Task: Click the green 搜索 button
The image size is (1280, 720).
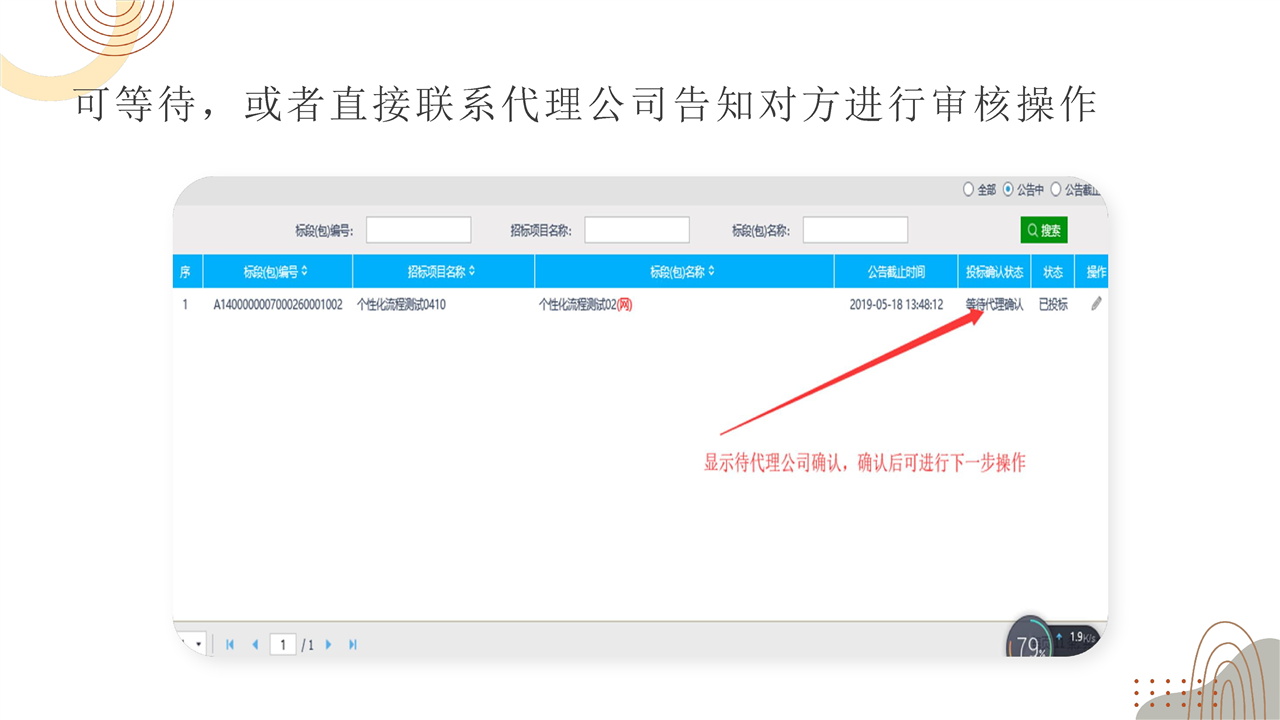Action: [1044, 230]
